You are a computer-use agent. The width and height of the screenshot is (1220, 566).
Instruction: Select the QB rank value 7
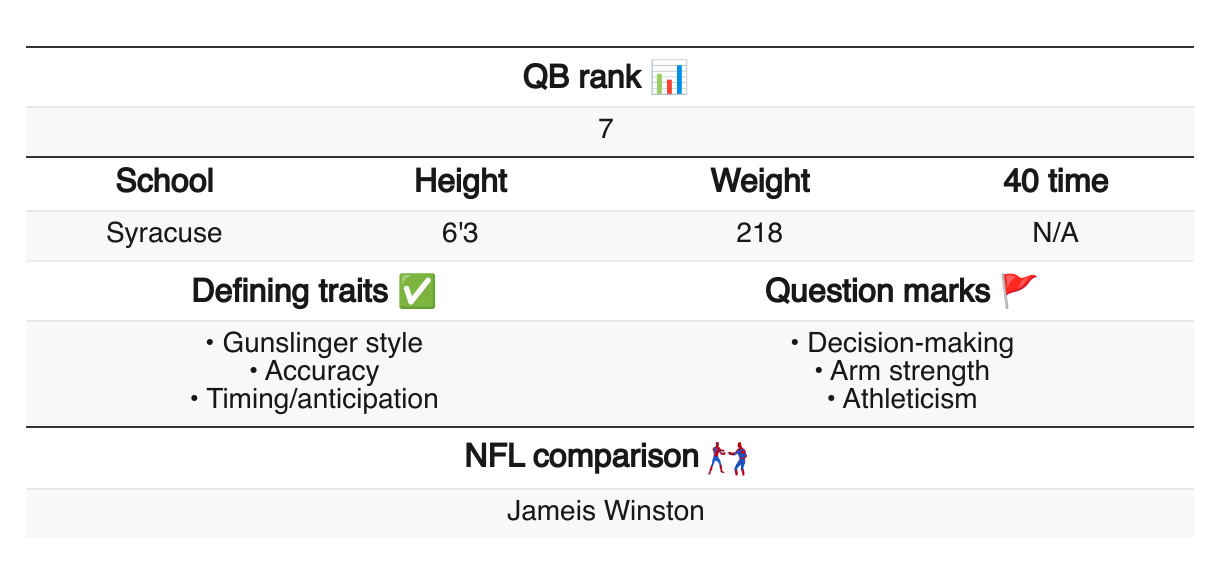click(x=606, y=131)
